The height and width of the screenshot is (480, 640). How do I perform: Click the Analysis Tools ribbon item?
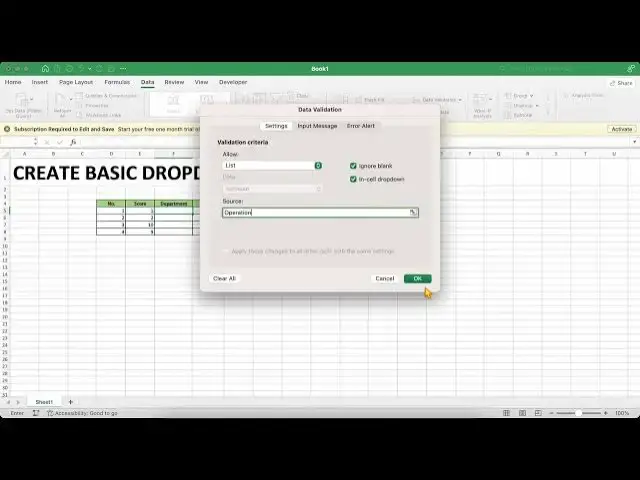click(x=584, y=96)
